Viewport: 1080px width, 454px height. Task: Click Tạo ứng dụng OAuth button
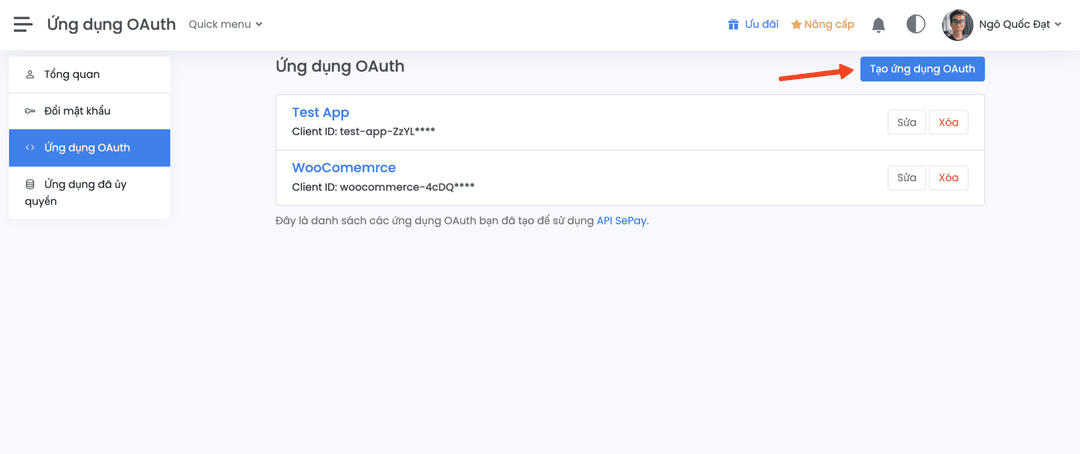coord(922,69)
